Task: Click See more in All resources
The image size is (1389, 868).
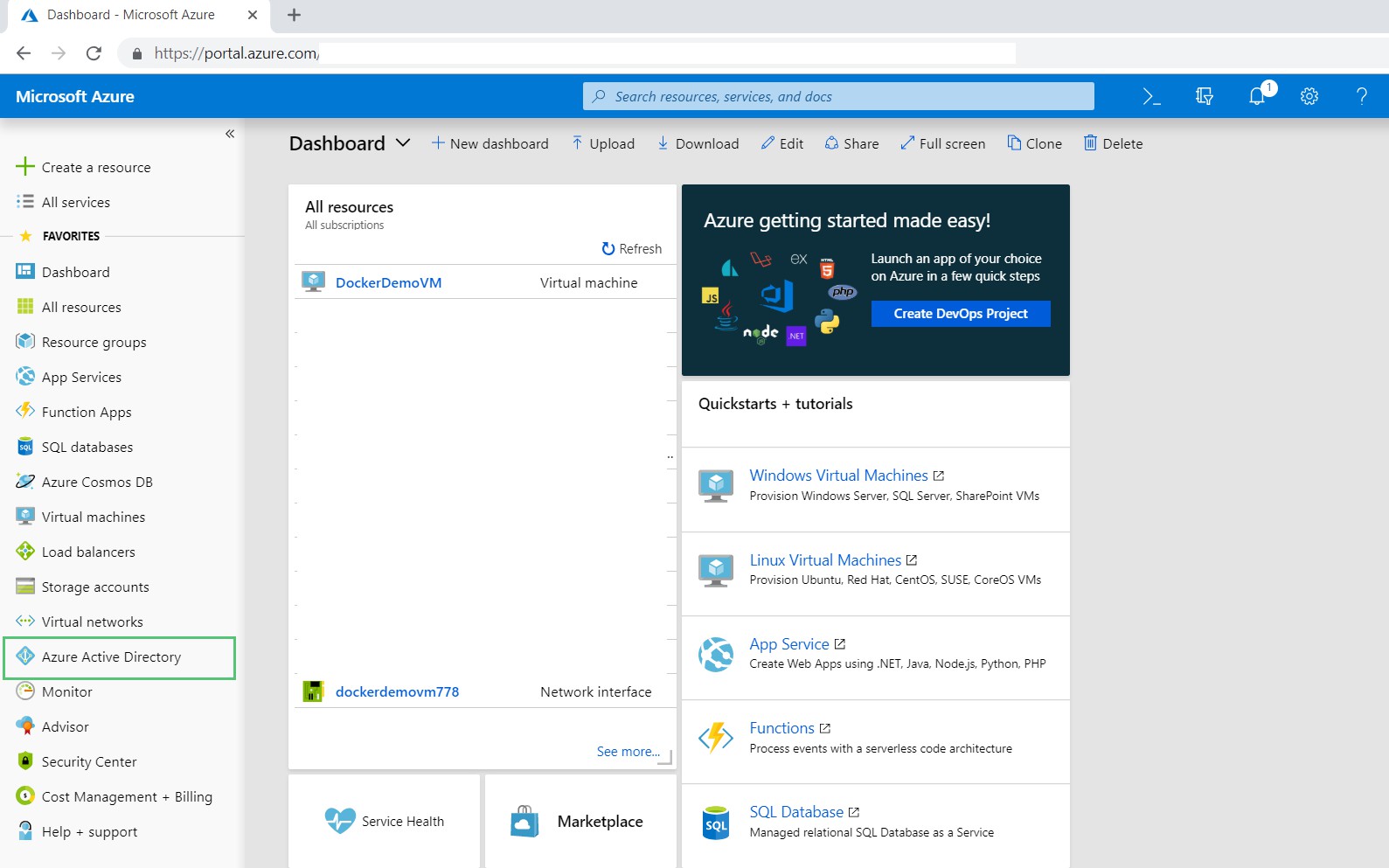Action: click(x=627, y=752)
